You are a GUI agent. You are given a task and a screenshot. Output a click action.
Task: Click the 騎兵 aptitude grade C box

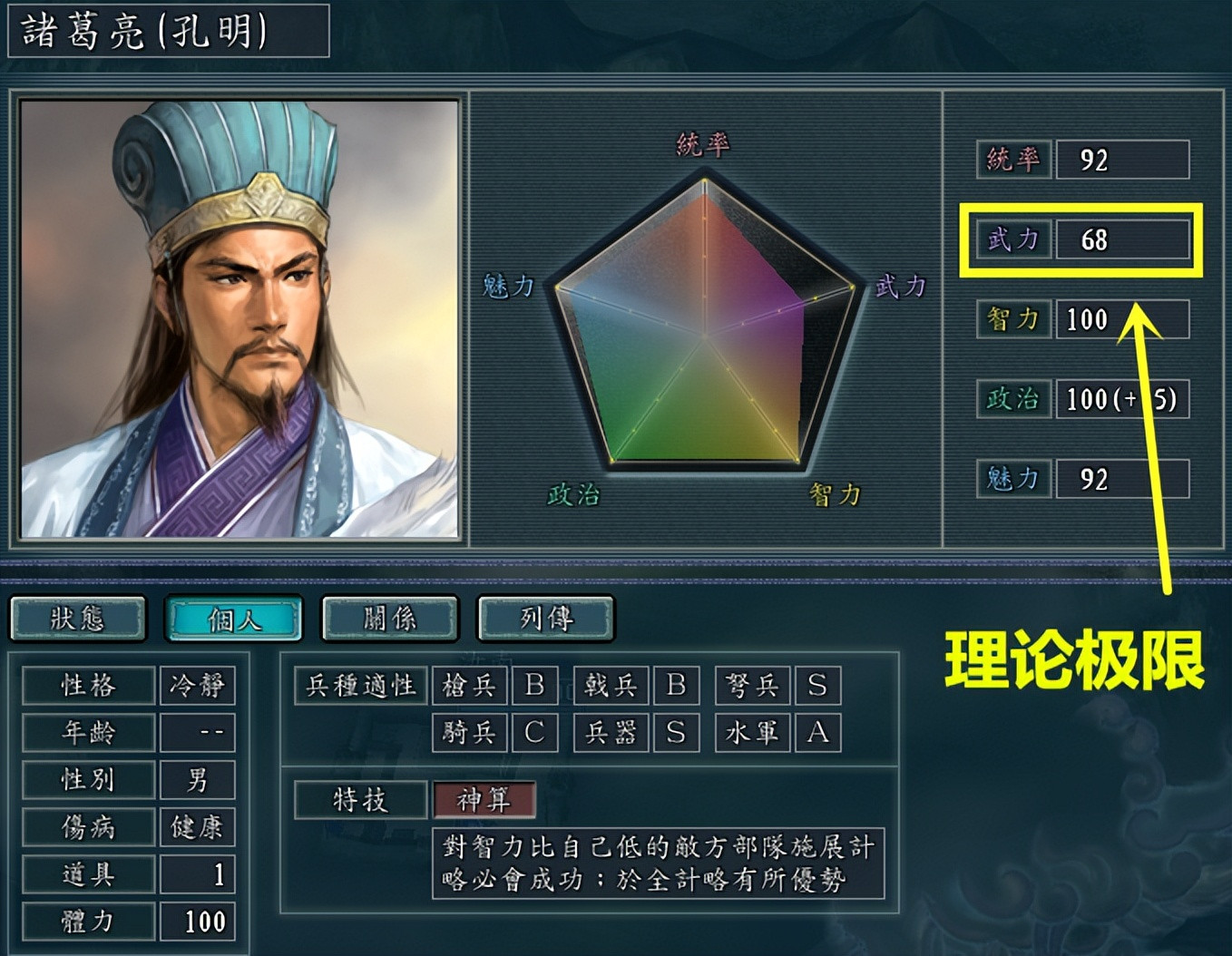[x=534, y=733]
